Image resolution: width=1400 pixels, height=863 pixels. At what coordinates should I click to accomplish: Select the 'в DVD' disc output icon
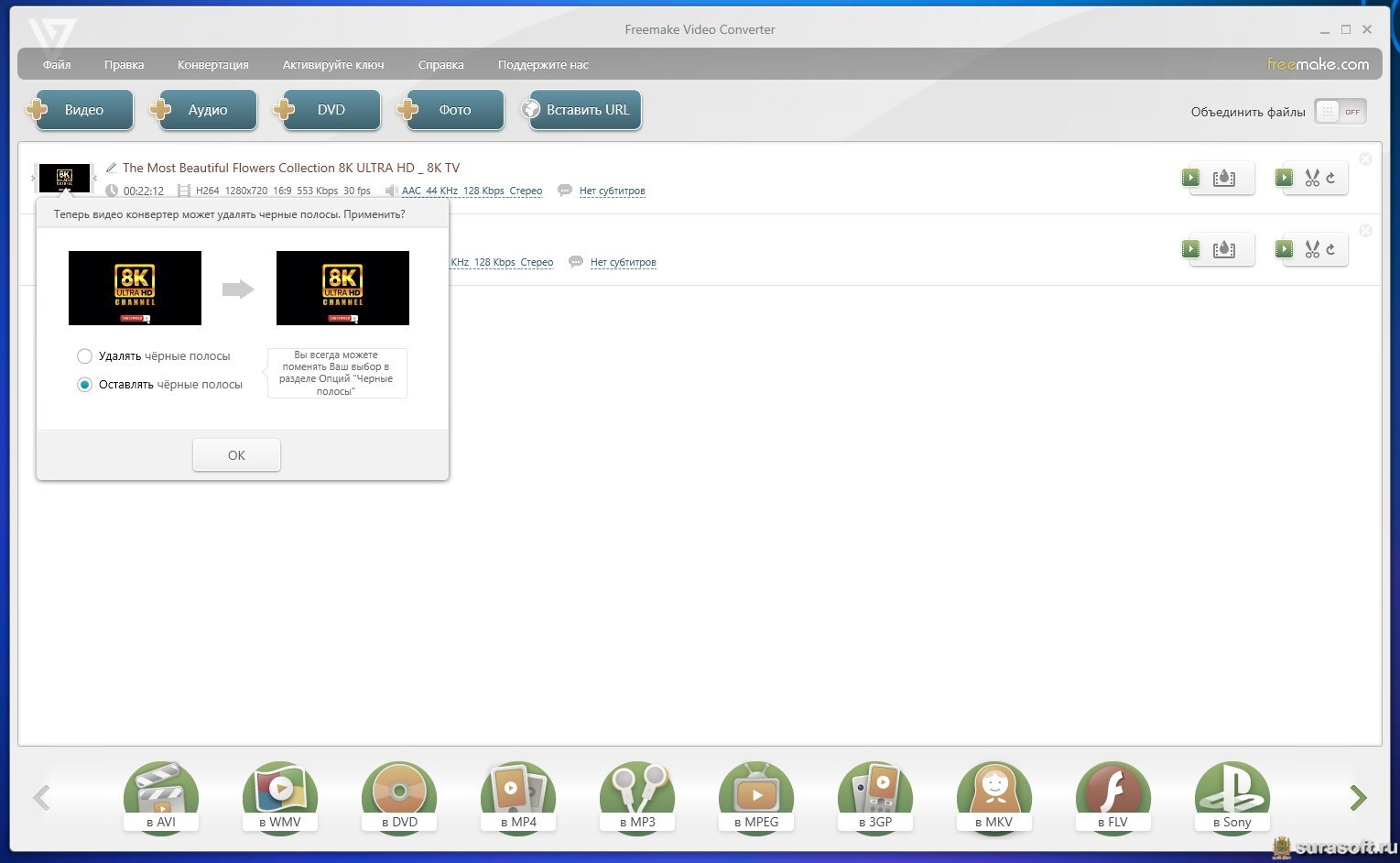[x=399, y=797]
